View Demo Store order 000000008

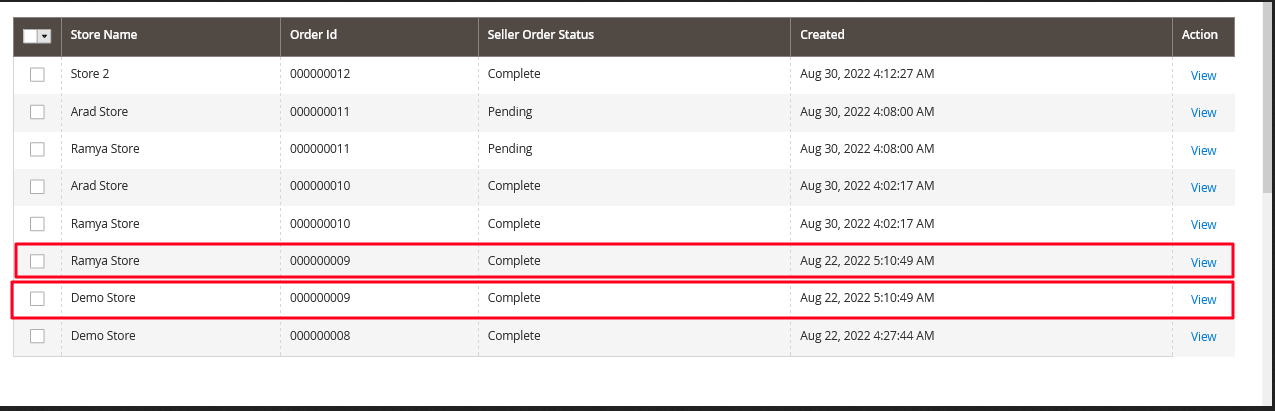(x=1203, y=337)
